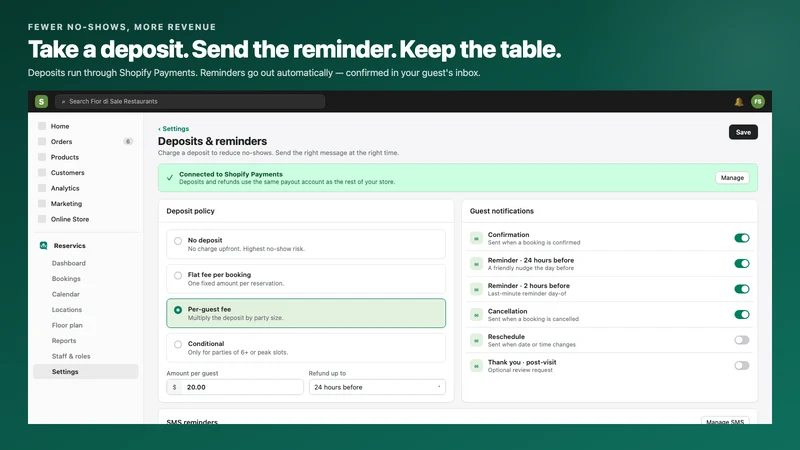Open Staff & roles

pos(71,356)
